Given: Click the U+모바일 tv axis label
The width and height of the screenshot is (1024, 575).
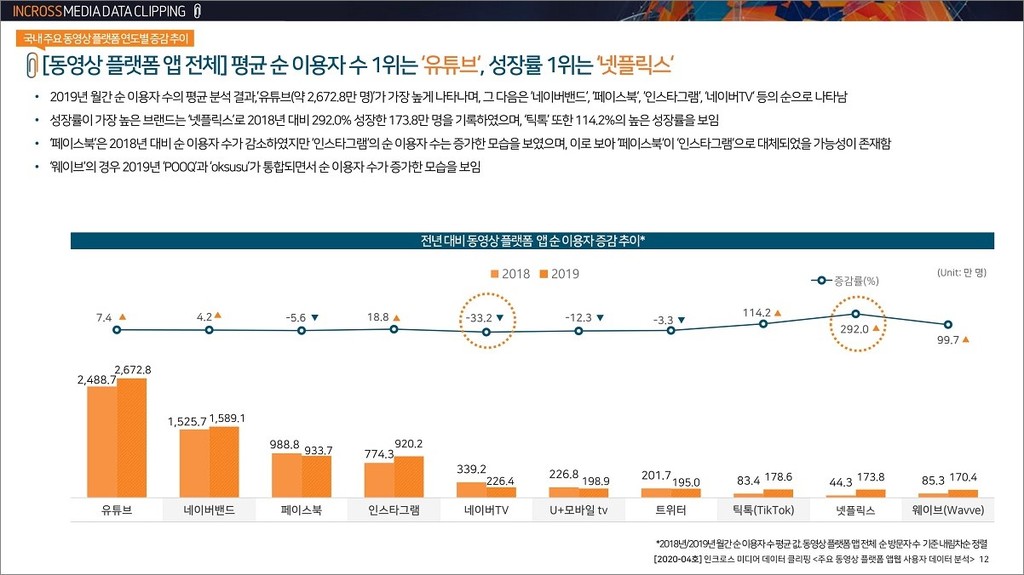Looking at the screenshot, I should [579, 510].
